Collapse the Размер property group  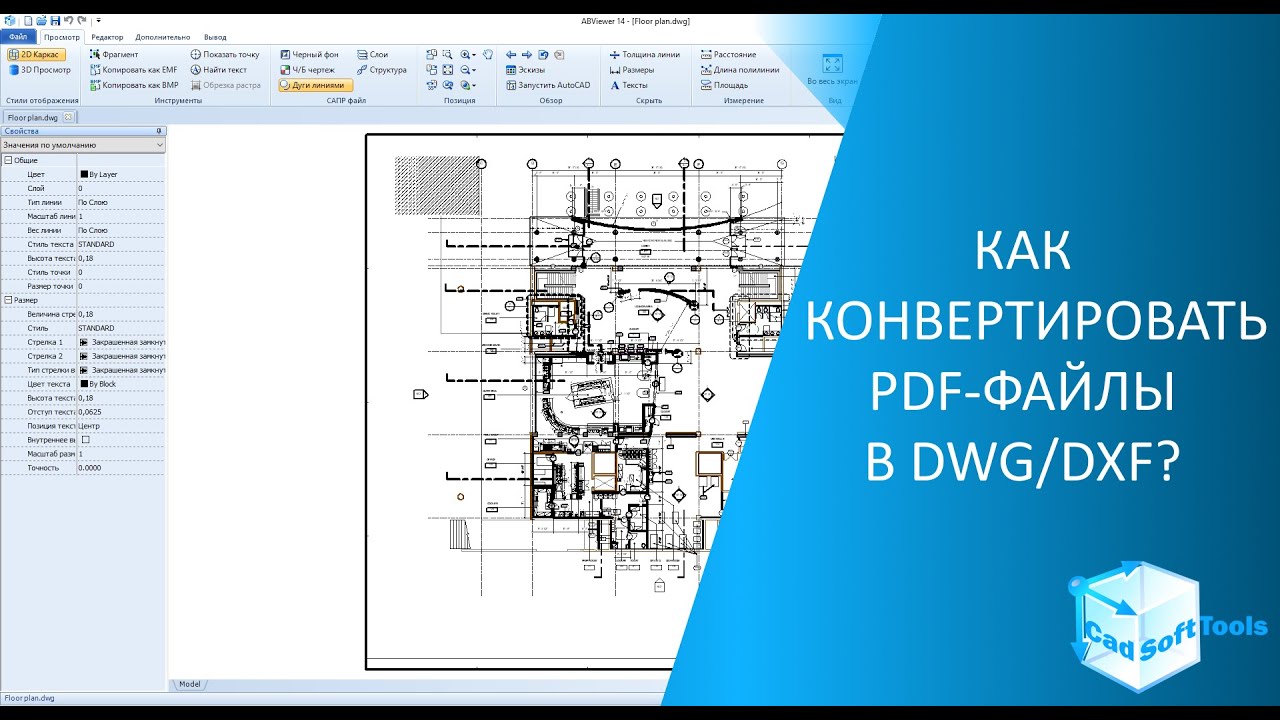point(8,300)
